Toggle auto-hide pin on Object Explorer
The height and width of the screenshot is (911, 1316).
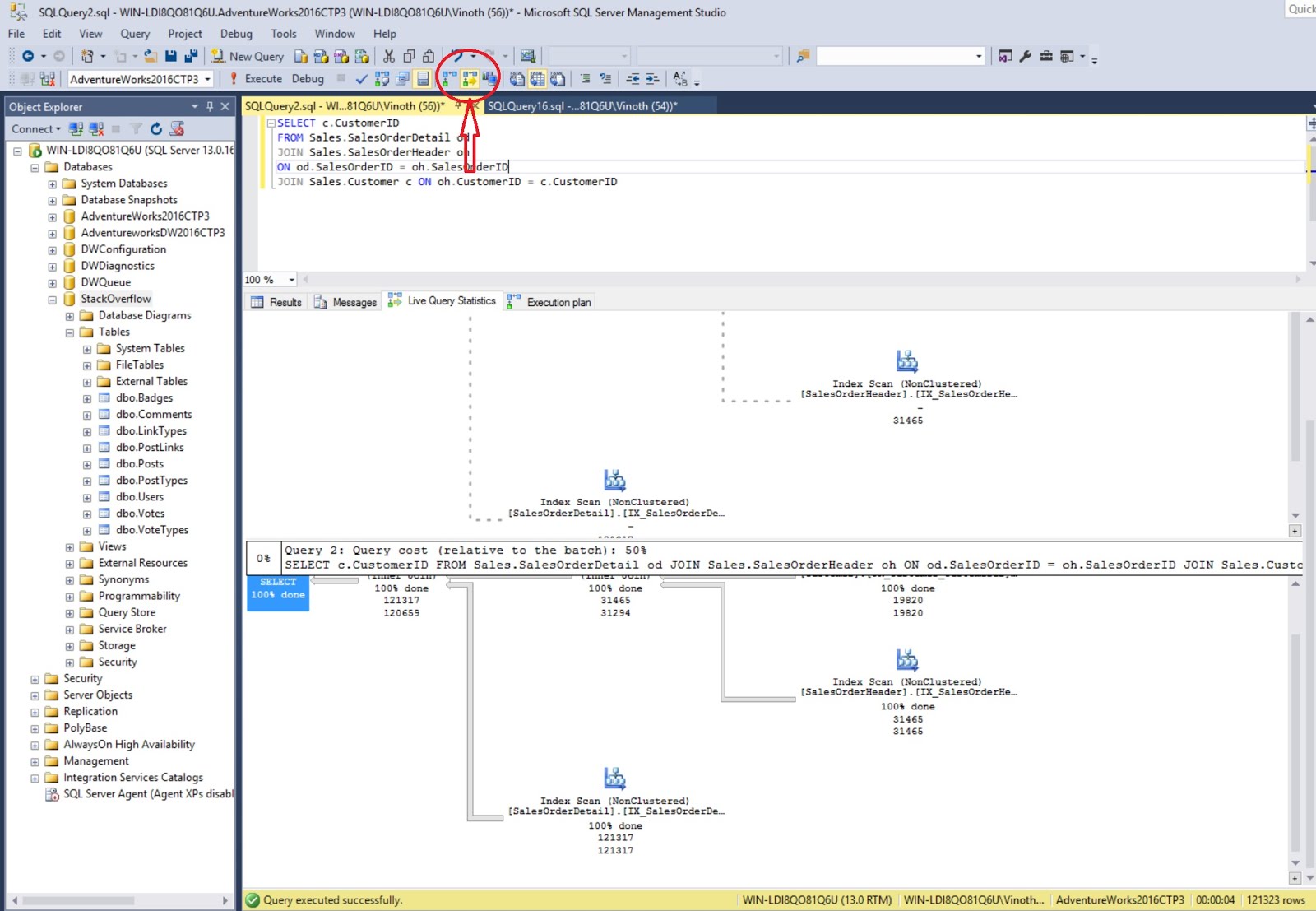coord(210,106)
